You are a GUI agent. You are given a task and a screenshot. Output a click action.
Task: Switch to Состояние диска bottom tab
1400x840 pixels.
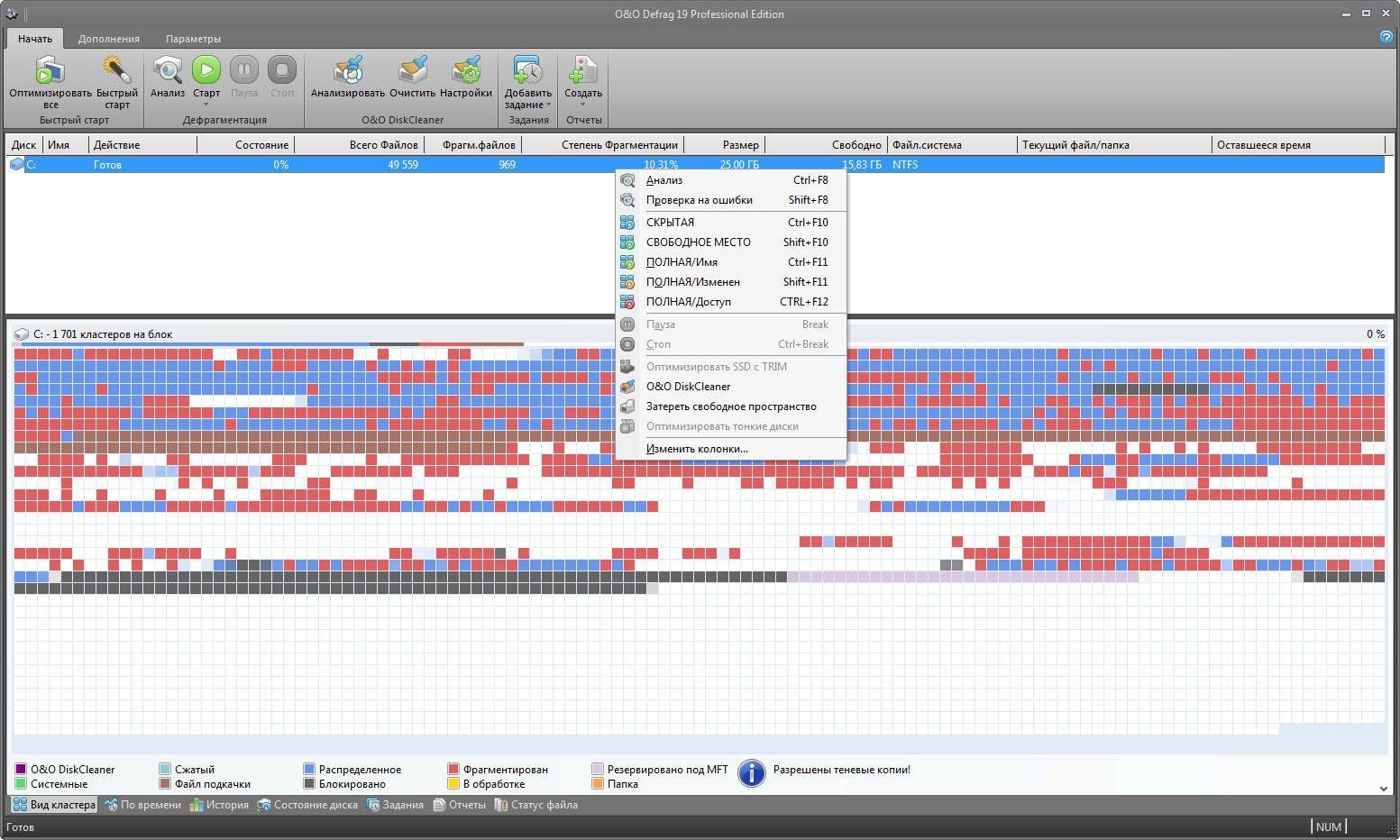(307, 805)
